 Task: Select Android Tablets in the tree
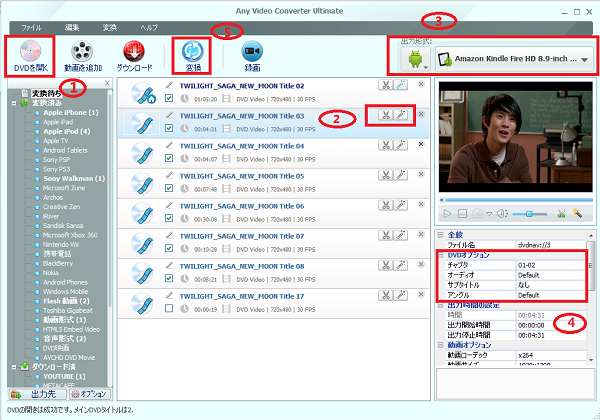coord(65,150)
